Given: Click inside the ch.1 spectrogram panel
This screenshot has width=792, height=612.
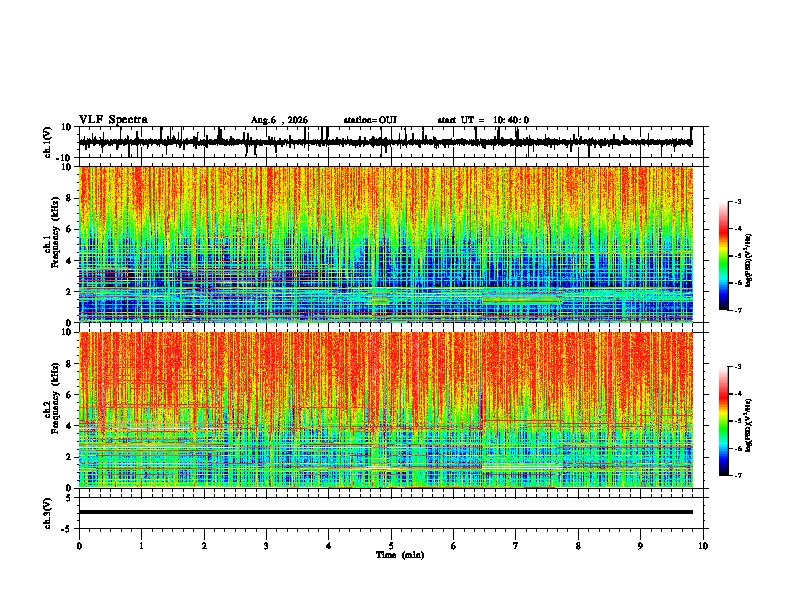Looking at the screenshot, I should [386, 244].
